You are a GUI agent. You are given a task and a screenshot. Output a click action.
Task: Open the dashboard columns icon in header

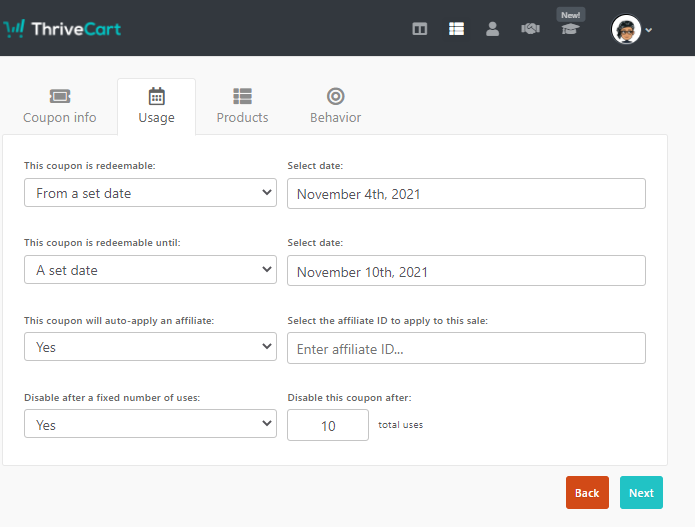tap(419, 29)
